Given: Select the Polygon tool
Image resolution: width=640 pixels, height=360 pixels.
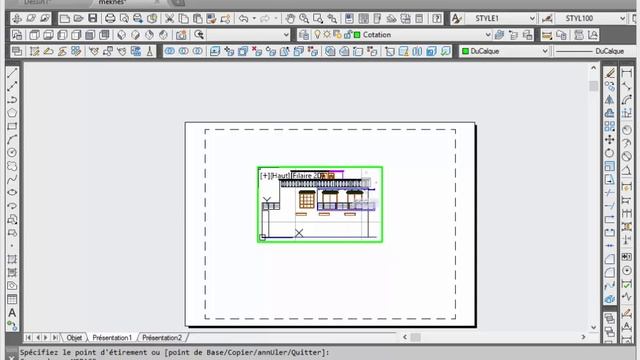Looking at the screenshot, I should click(12, 113).
